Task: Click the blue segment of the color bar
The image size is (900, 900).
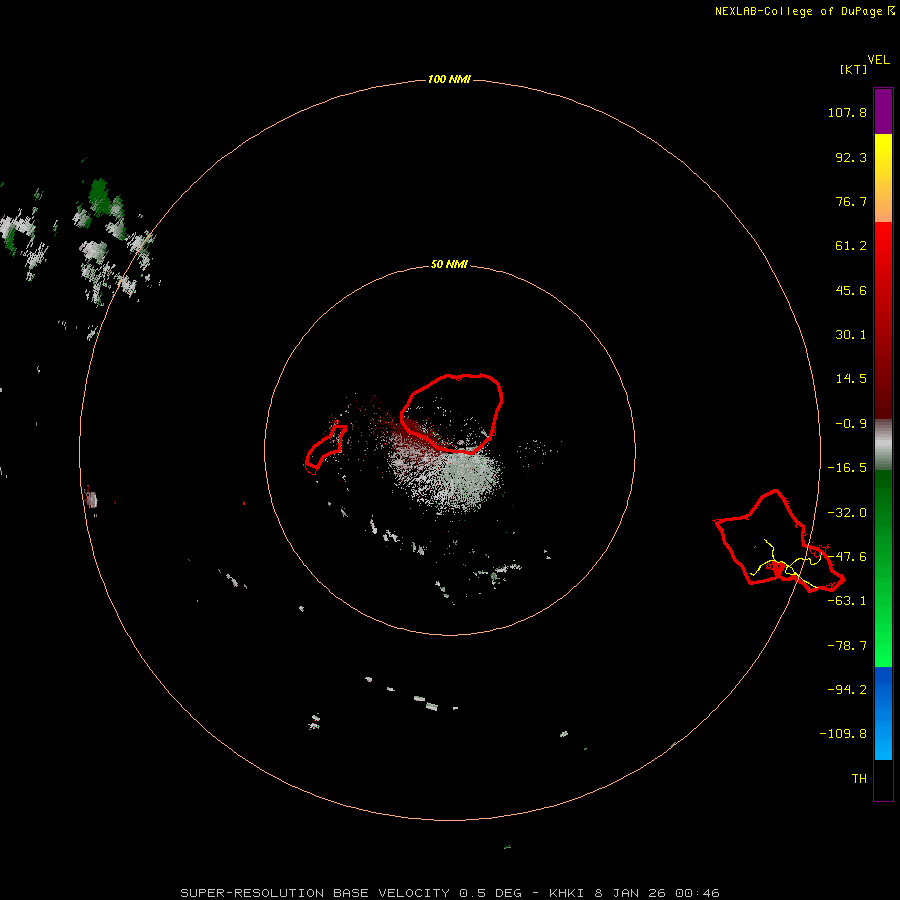Action: pos(883,713)
